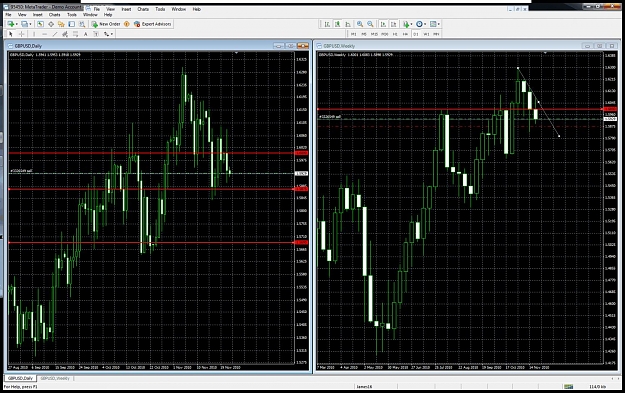Toggle the Navigator panel icon
This screenshot has height=393, width=625.
61,24
